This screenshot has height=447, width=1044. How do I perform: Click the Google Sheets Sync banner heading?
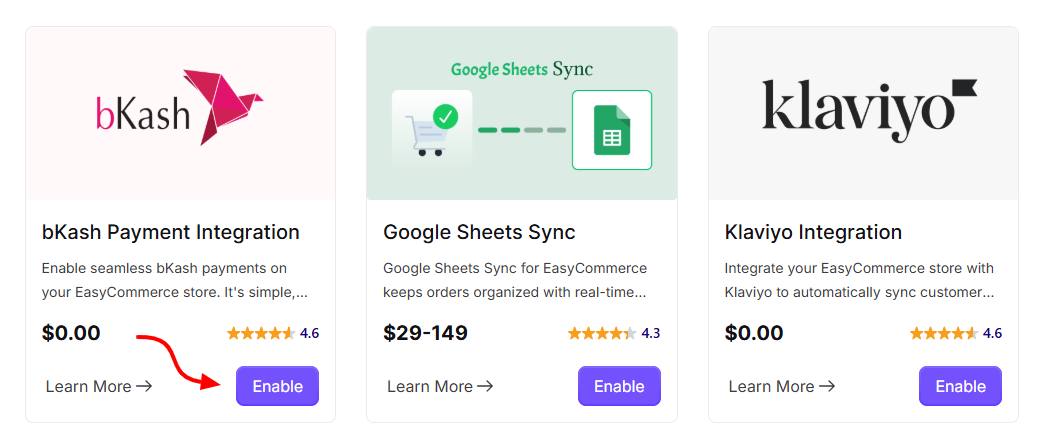(x=521, y=70)
